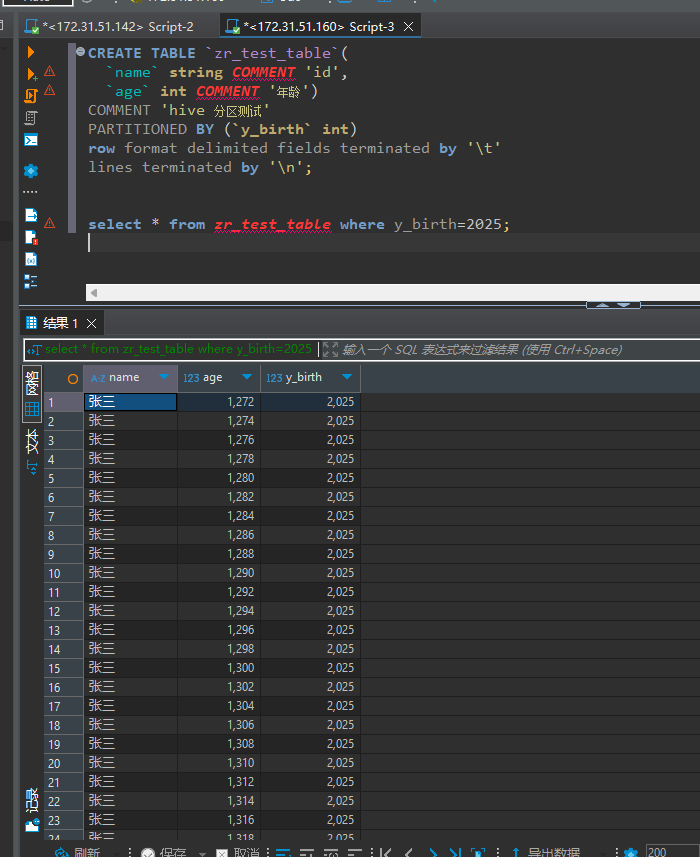Run the Execute script icon
Image resolution: width=700 pixels, height=857 pixels.
31,96
